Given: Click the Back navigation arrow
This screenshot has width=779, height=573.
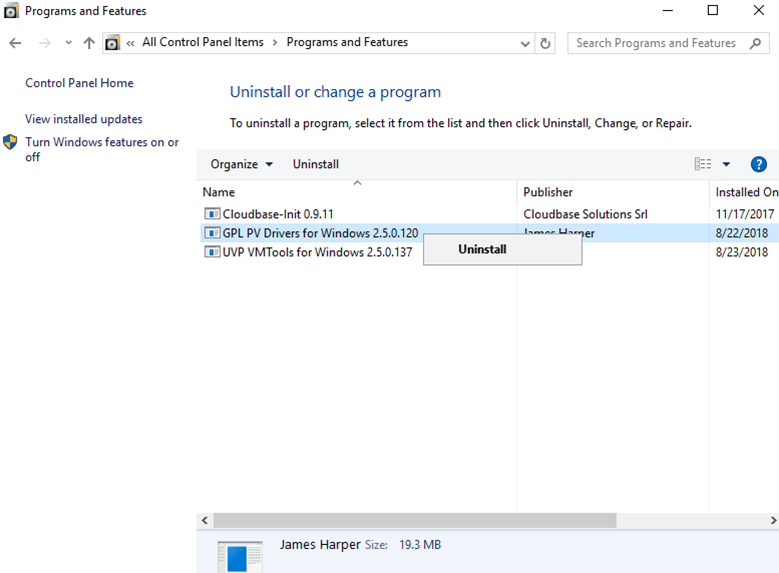Looking at the screenshot, I should click(x=15, y=43).
